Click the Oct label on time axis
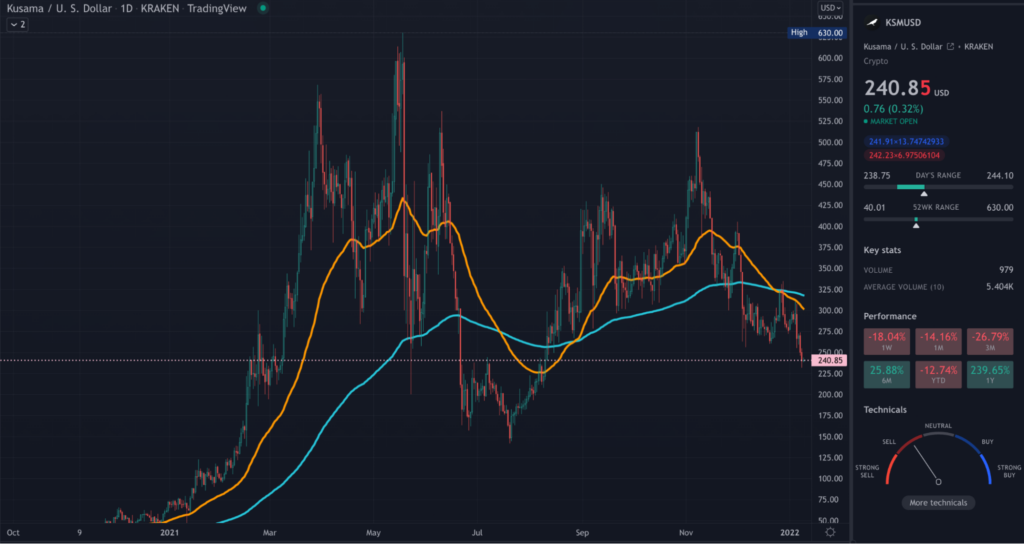 click(x=13, y=532)
